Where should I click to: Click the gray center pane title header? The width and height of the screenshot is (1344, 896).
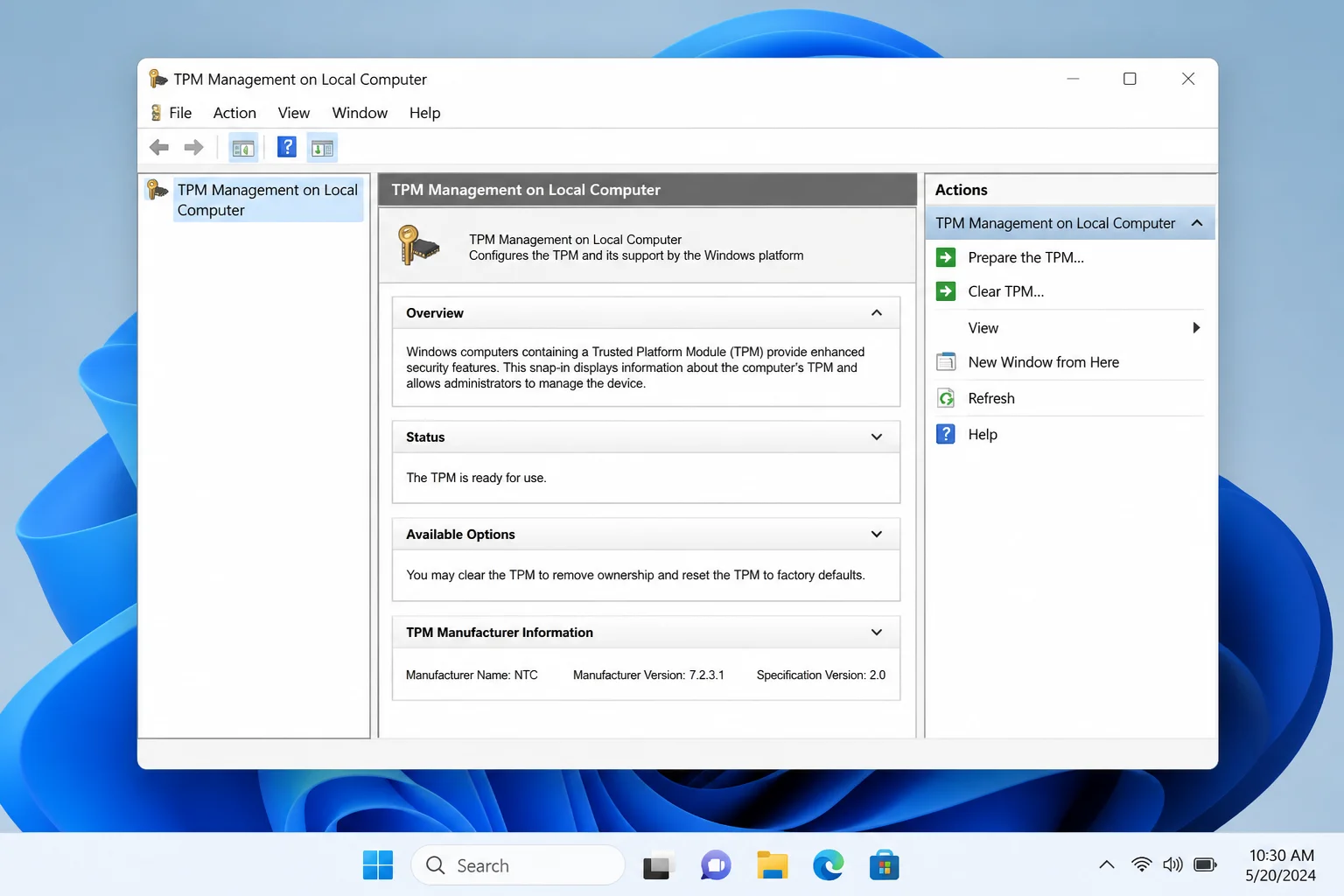coord(647,190)
